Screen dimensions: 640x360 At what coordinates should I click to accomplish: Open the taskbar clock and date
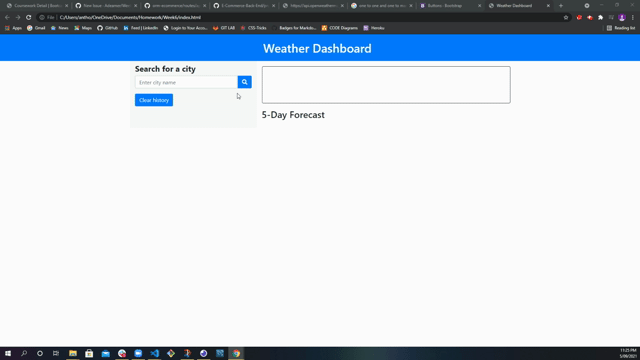pyautogui.click(x=628, y=353)
